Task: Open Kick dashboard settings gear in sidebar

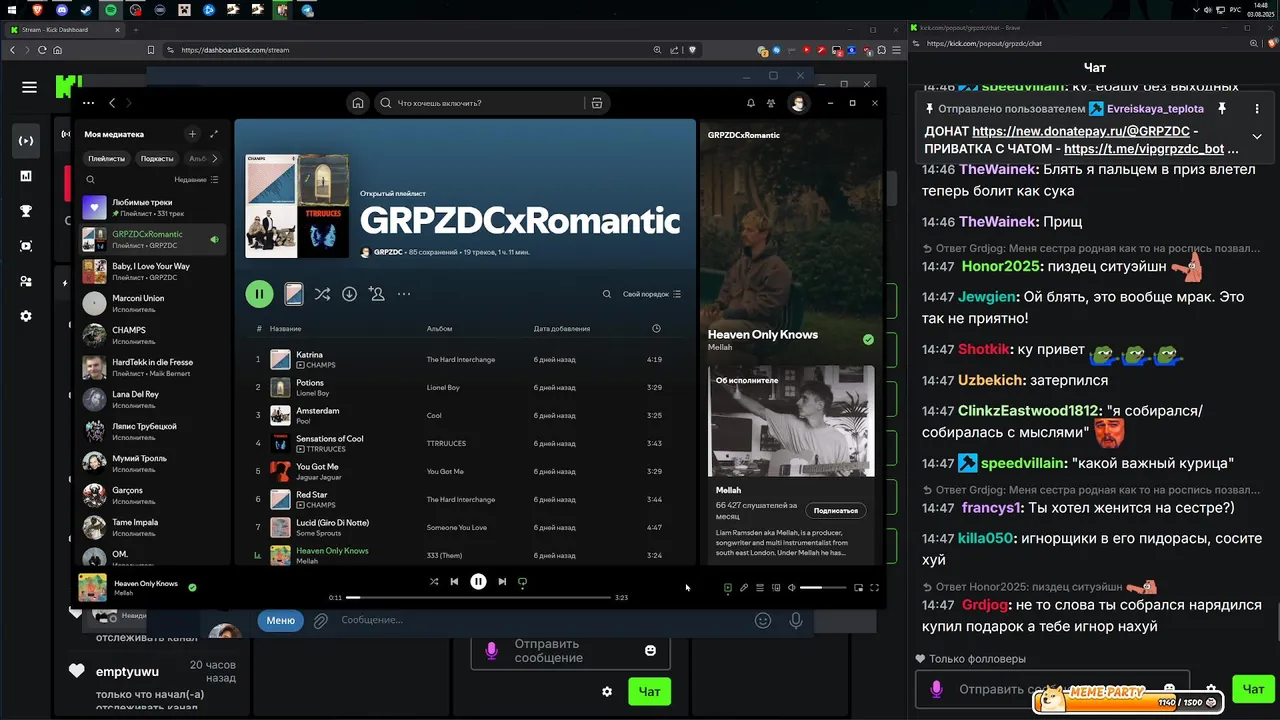Action: 26,316
